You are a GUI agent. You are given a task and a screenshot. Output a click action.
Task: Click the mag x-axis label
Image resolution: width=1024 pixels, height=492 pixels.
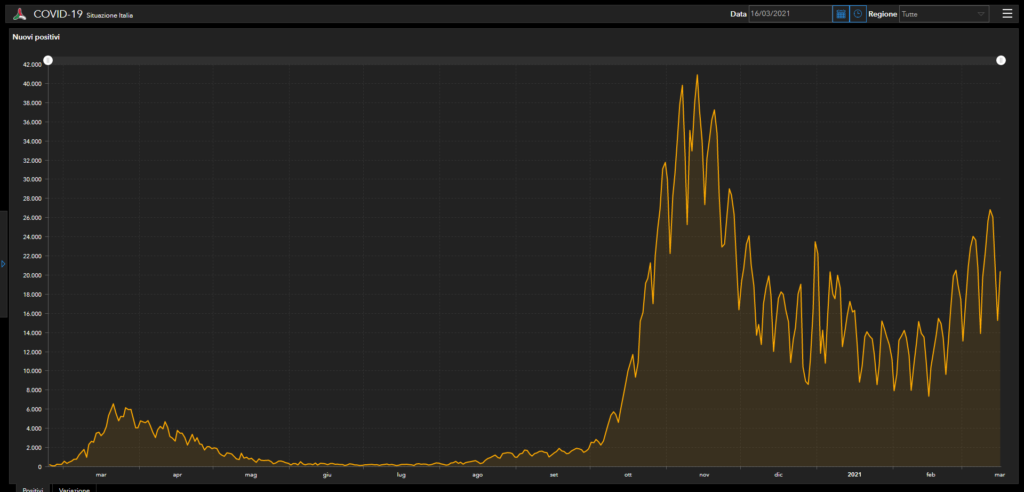coord(251,475)
